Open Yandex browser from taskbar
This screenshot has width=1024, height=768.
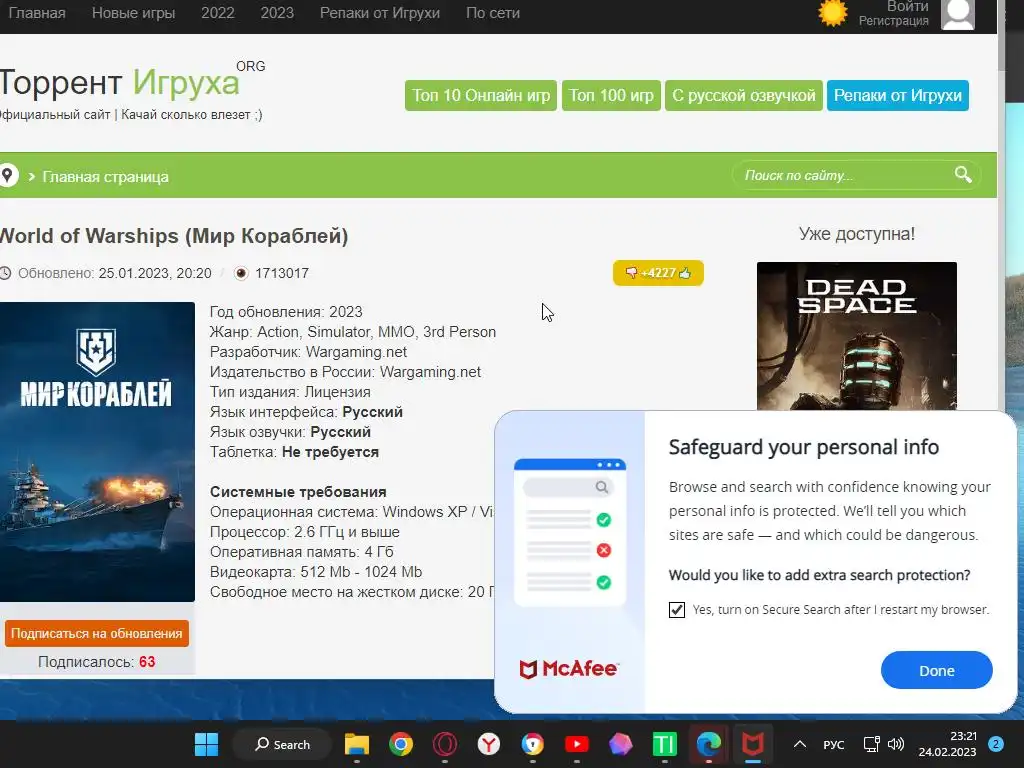(488, 744)
